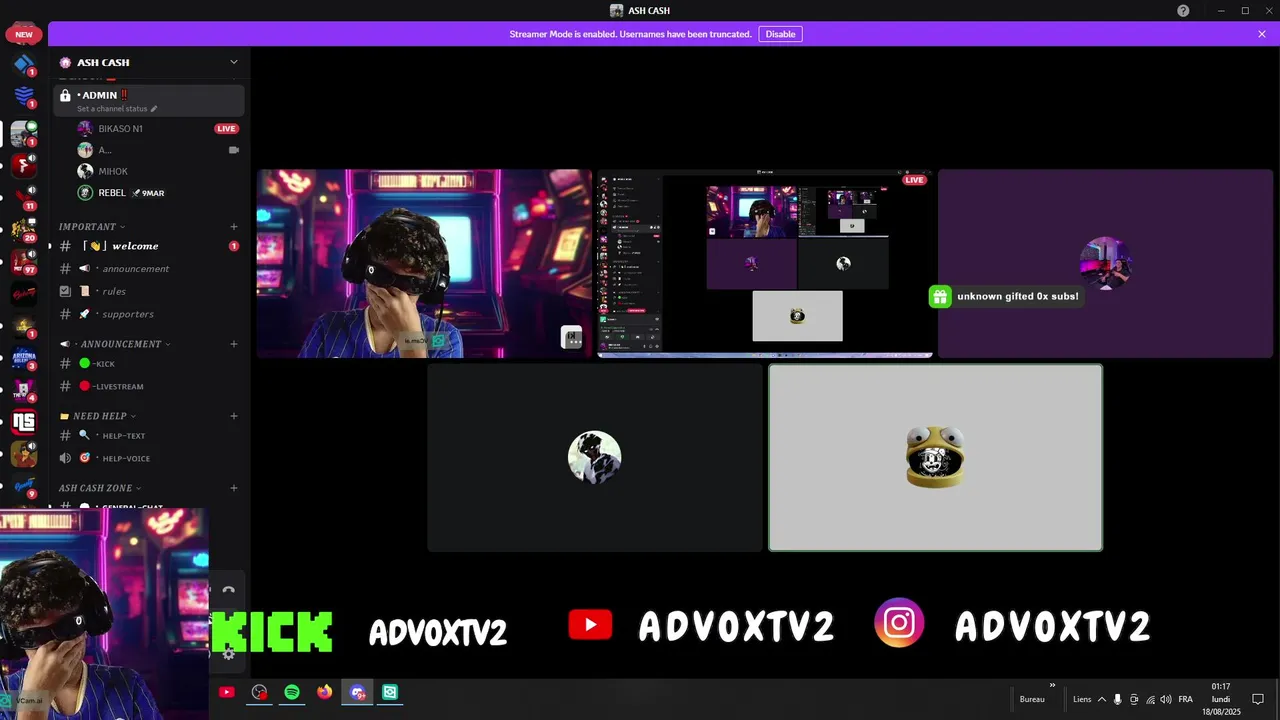
Task: Collapse the ASH CASH ZONE category
Action: pos(100,488)
